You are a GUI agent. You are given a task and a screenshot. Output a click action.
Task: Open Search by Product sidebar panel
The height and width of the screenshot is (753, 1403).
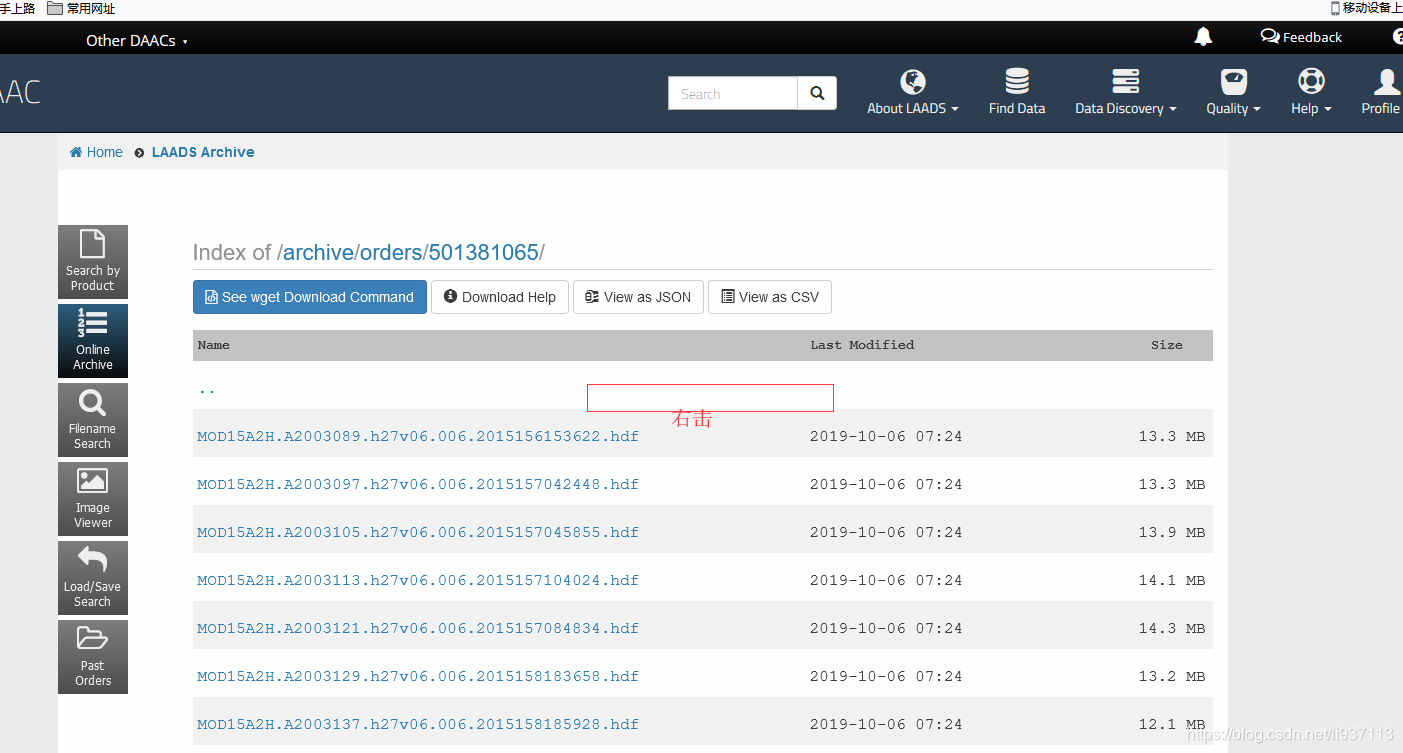point(93,262)
